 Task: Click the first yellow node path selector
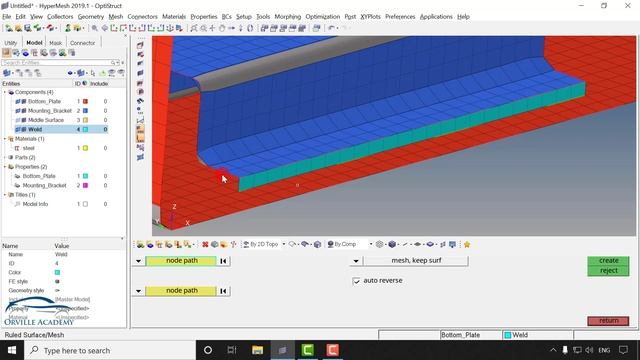click(181, 261)
